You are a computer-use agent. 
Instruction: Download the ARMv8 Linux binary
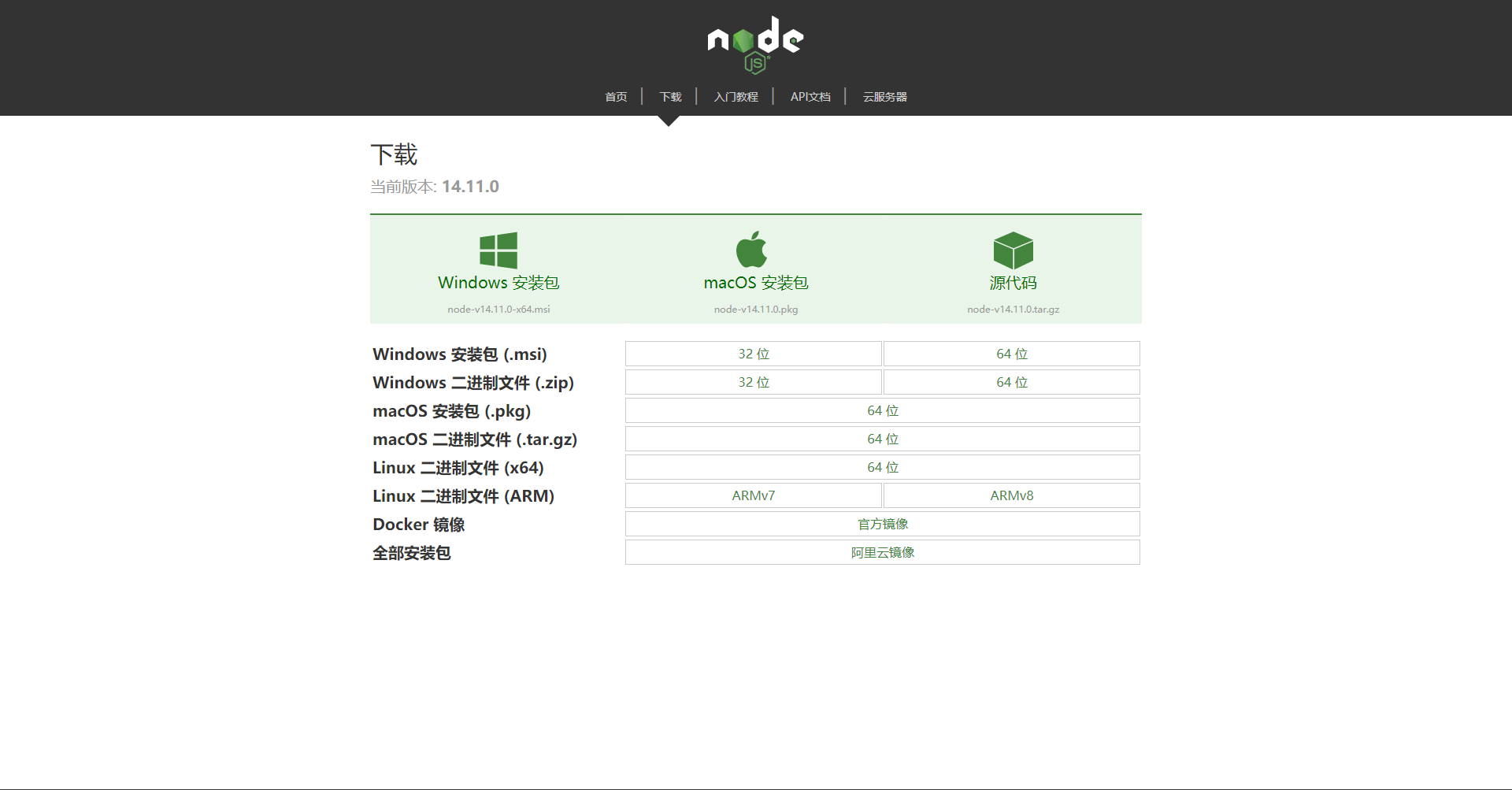coord(1012,495)
